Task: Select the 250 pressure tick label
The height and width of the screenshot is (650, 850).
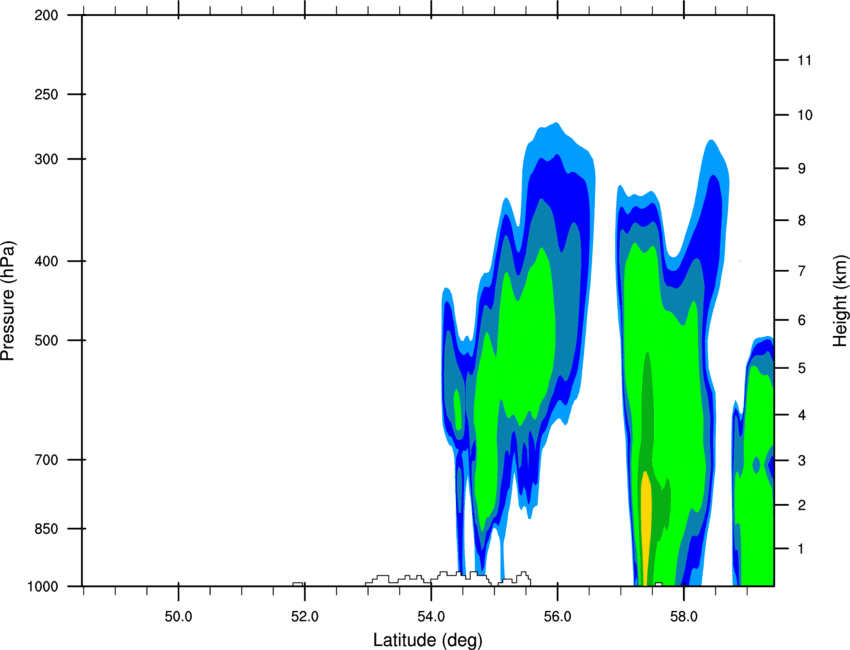Action: point(47,94)
